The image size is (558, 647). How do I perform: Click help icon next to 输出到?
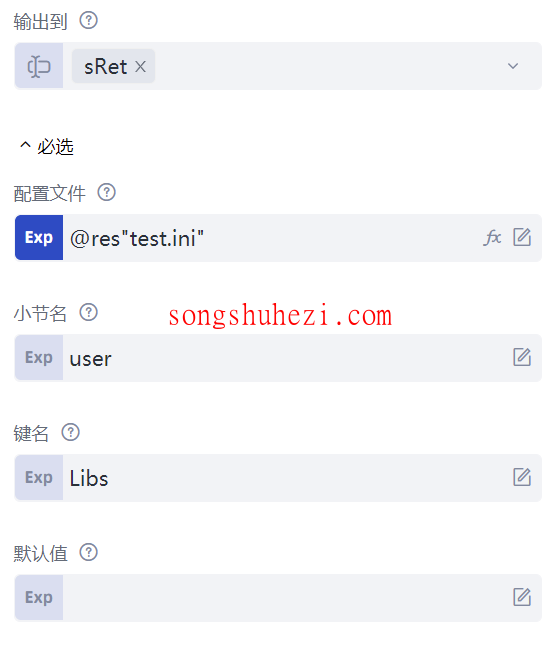click(x=88, y=20)
